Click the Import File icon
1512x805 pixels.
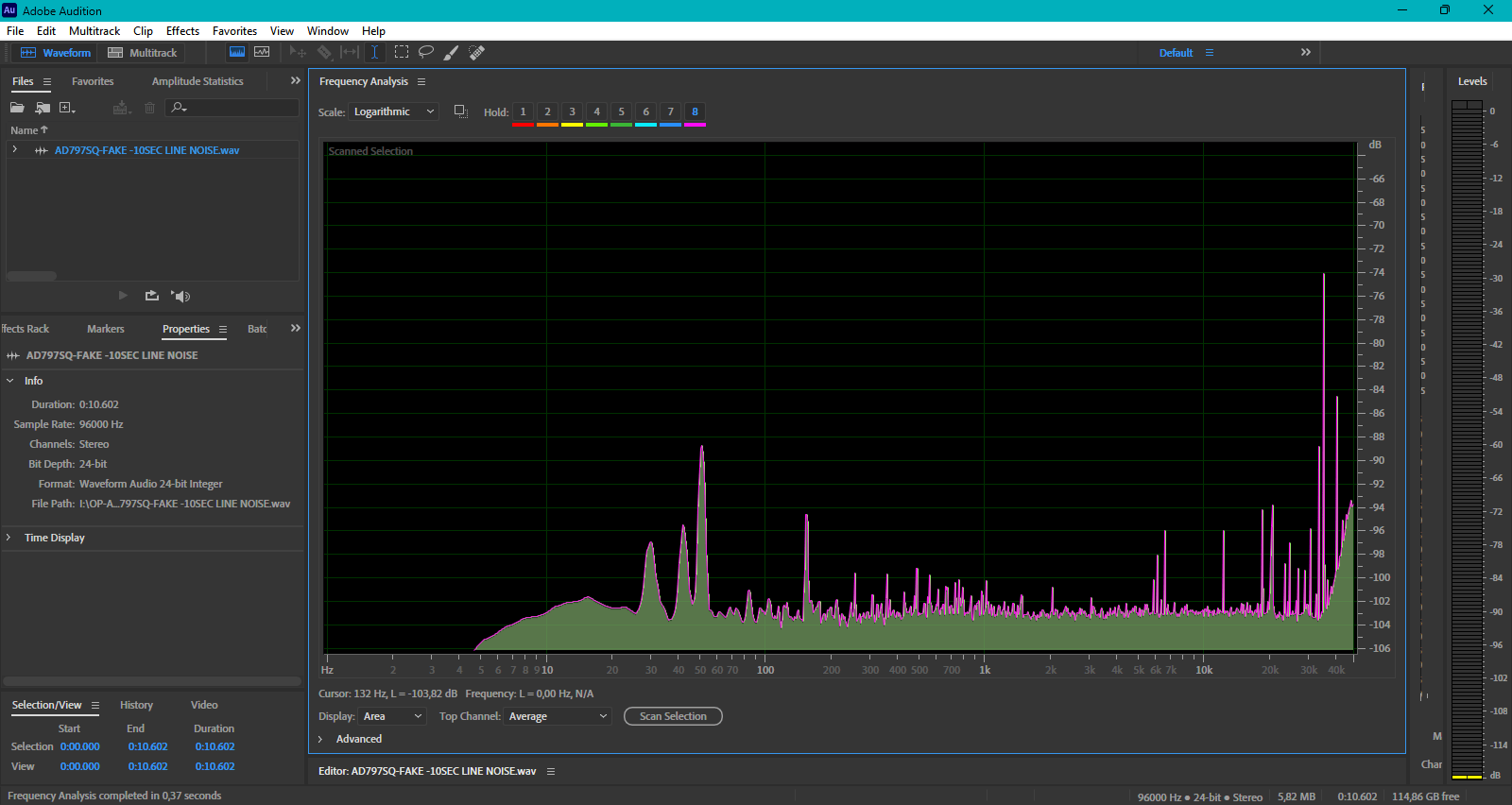coord(43,108)
